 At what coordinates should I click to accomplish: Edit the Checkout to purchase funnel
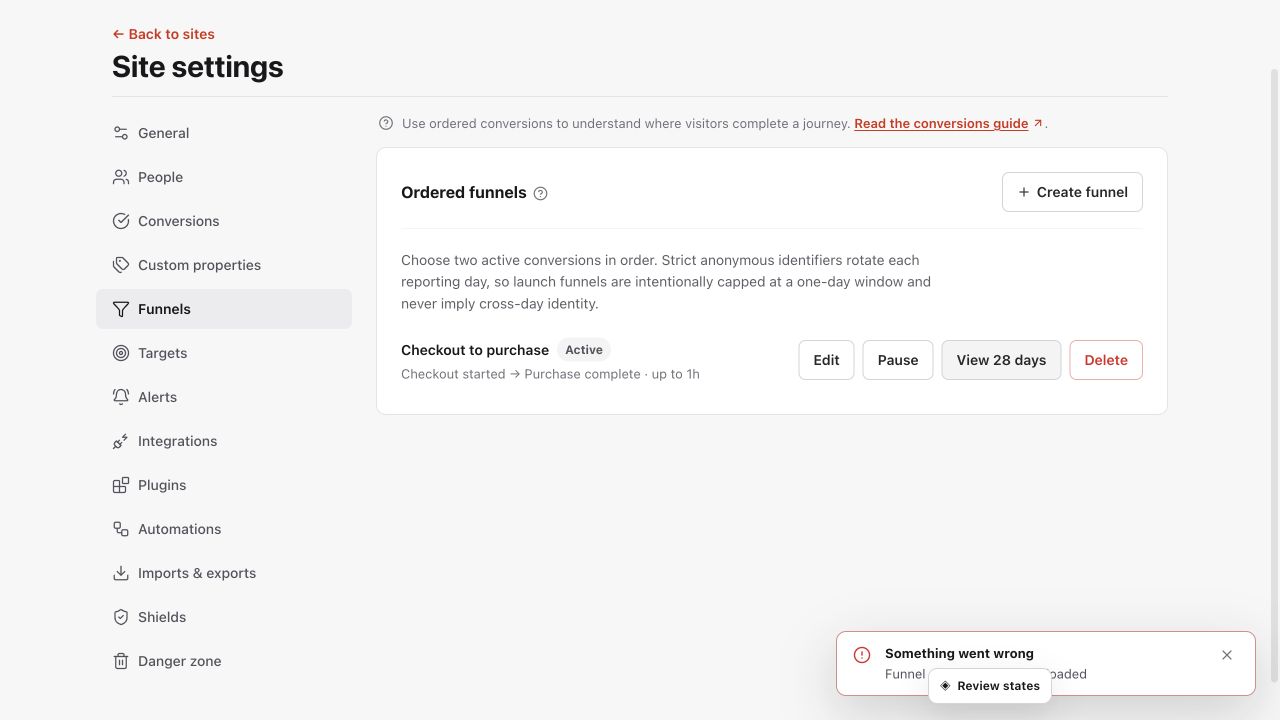pos(826,360)
